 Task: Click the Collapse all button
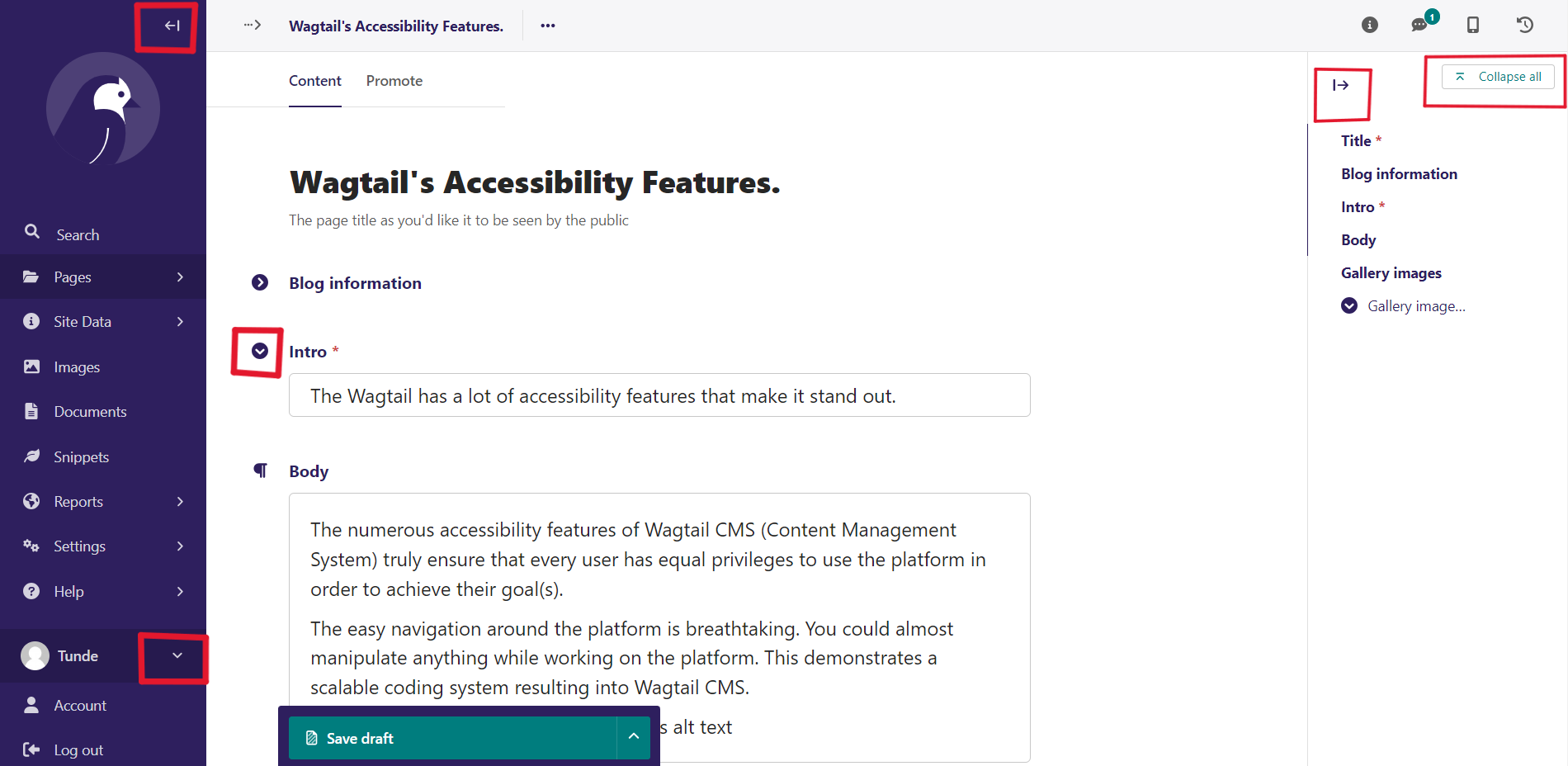point(1498,76)
